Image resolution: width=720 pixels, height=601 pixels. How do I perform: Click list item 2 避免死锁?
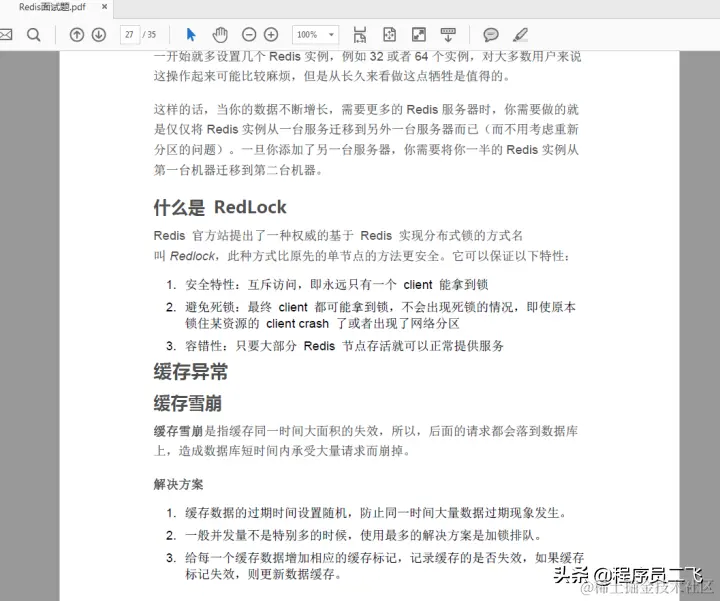coord(371,315)
